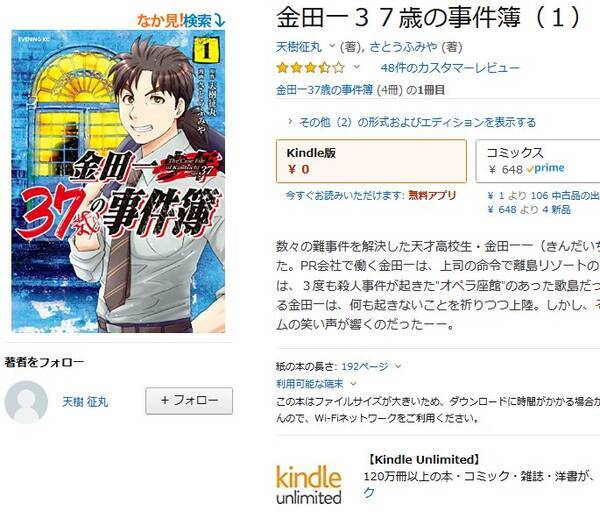Click the prime badge next to ¥648
Screen dimensions: 600x518
(x=545, y=168)
